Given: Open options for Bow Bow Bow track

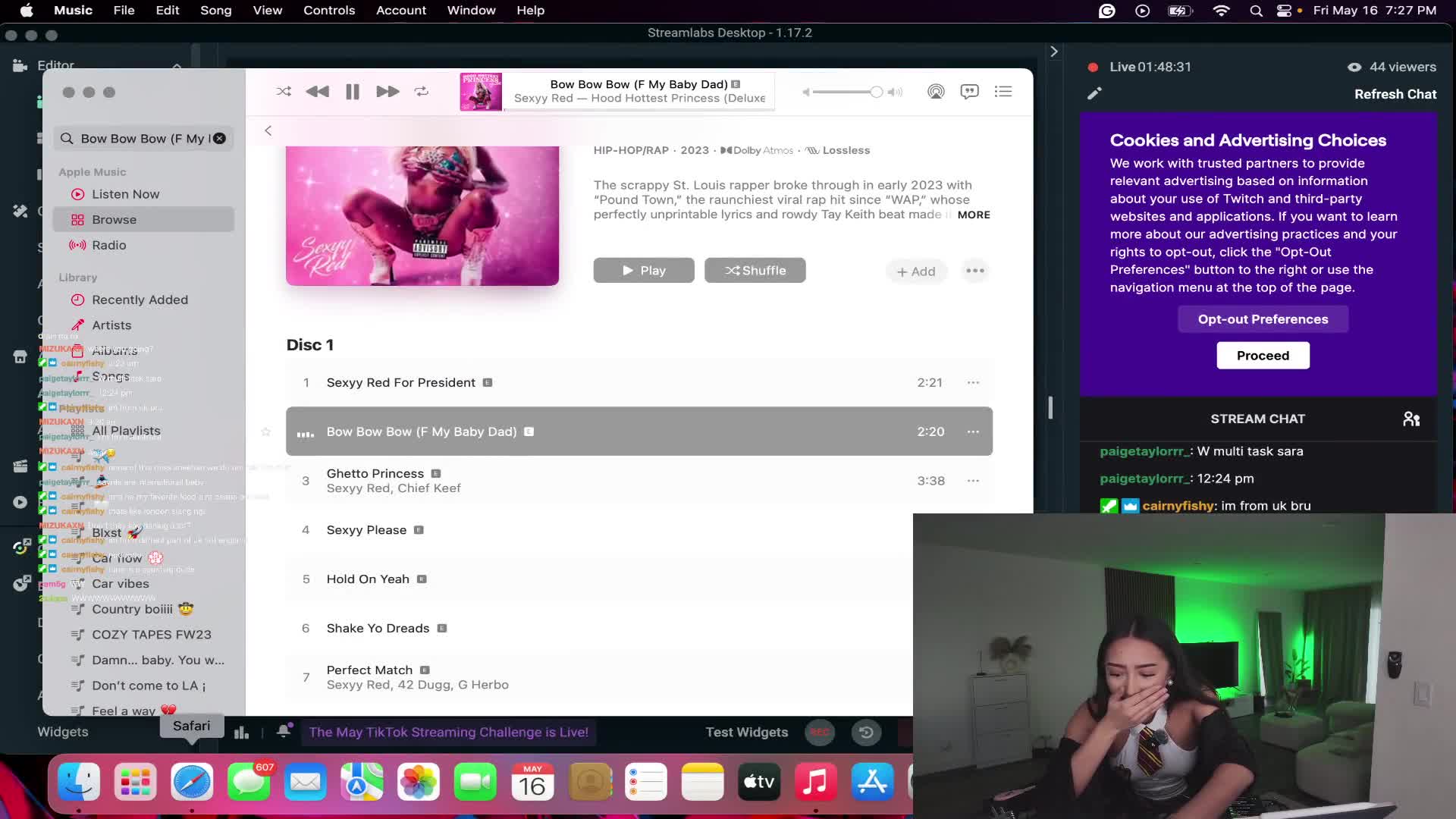Looking at the screenshot, I should click(x=973, y=431).
